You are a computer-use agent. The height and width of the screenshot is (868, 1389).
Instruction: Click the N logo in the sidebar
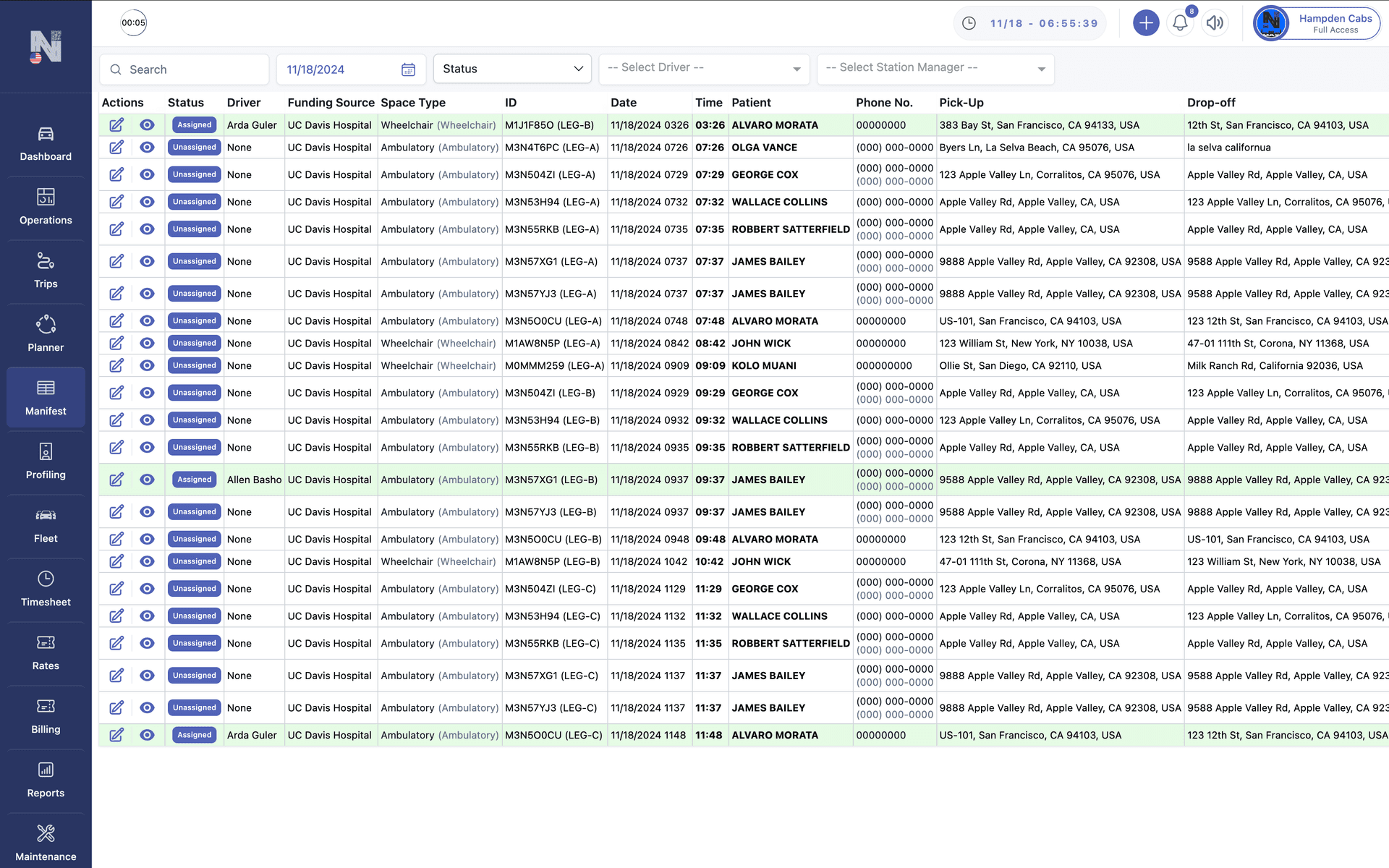(46, 47)
